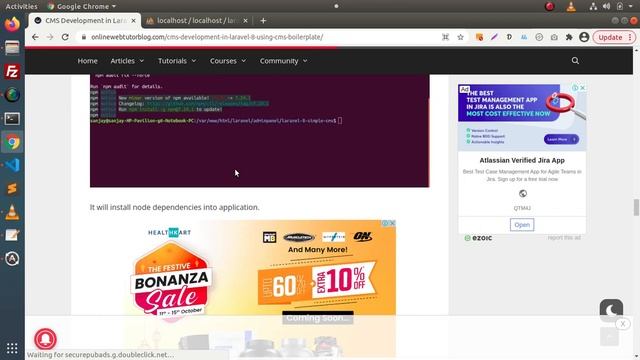
Task: Expand the Tutorials dropdown menu
Action: pyautogui.click(x=177, y=61)
